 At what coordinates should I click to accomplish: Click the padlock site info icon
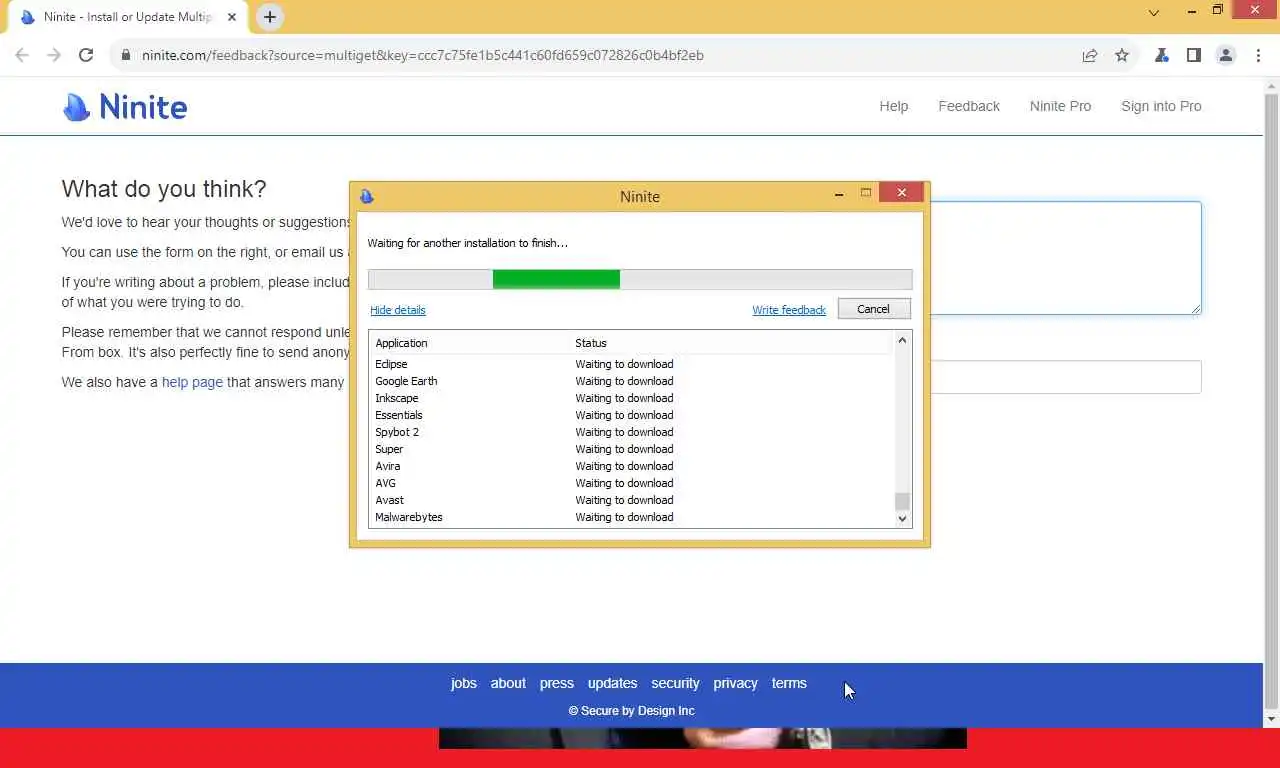pyautogui.click(x=126, y=55)
